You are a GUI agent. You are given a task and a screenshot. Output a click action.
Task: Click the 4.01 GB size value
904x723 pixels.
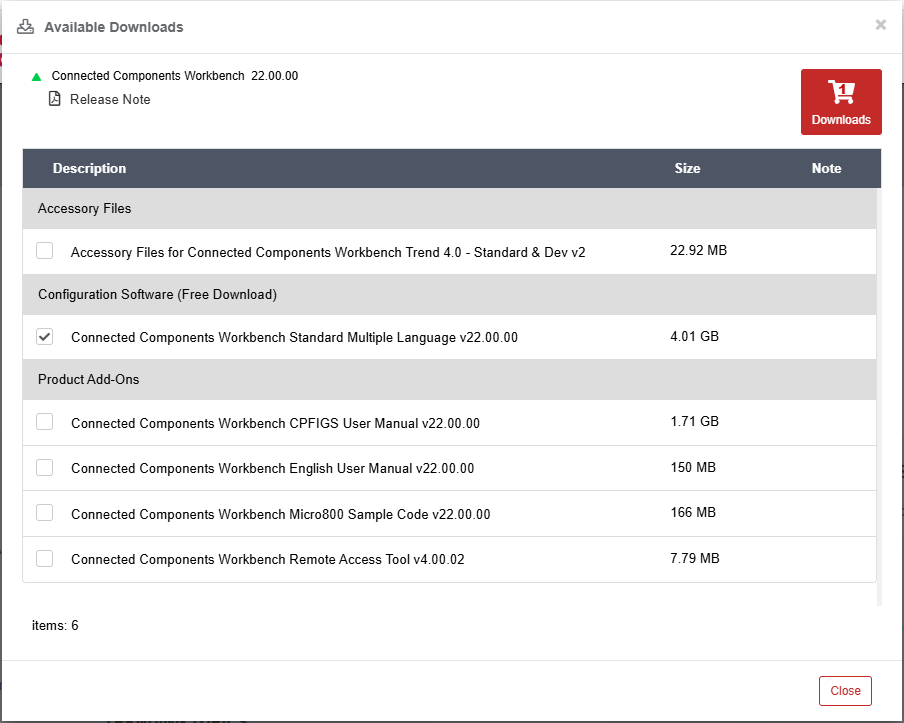coord(694,336)
